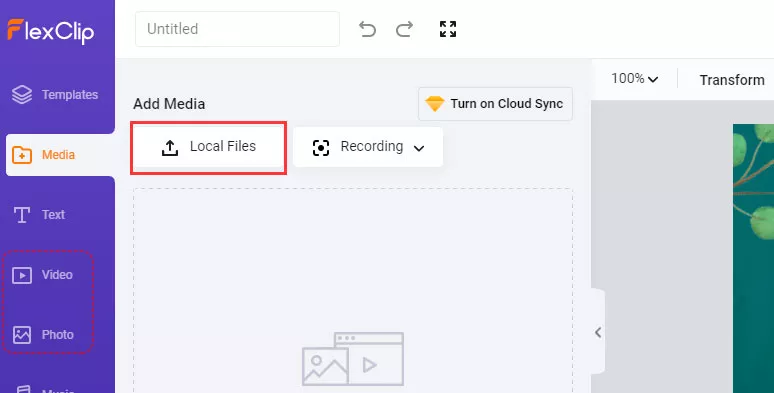Click the empty media drop area placeholder
The height and width of the screenshot is (393, 774).
[353, 291]
